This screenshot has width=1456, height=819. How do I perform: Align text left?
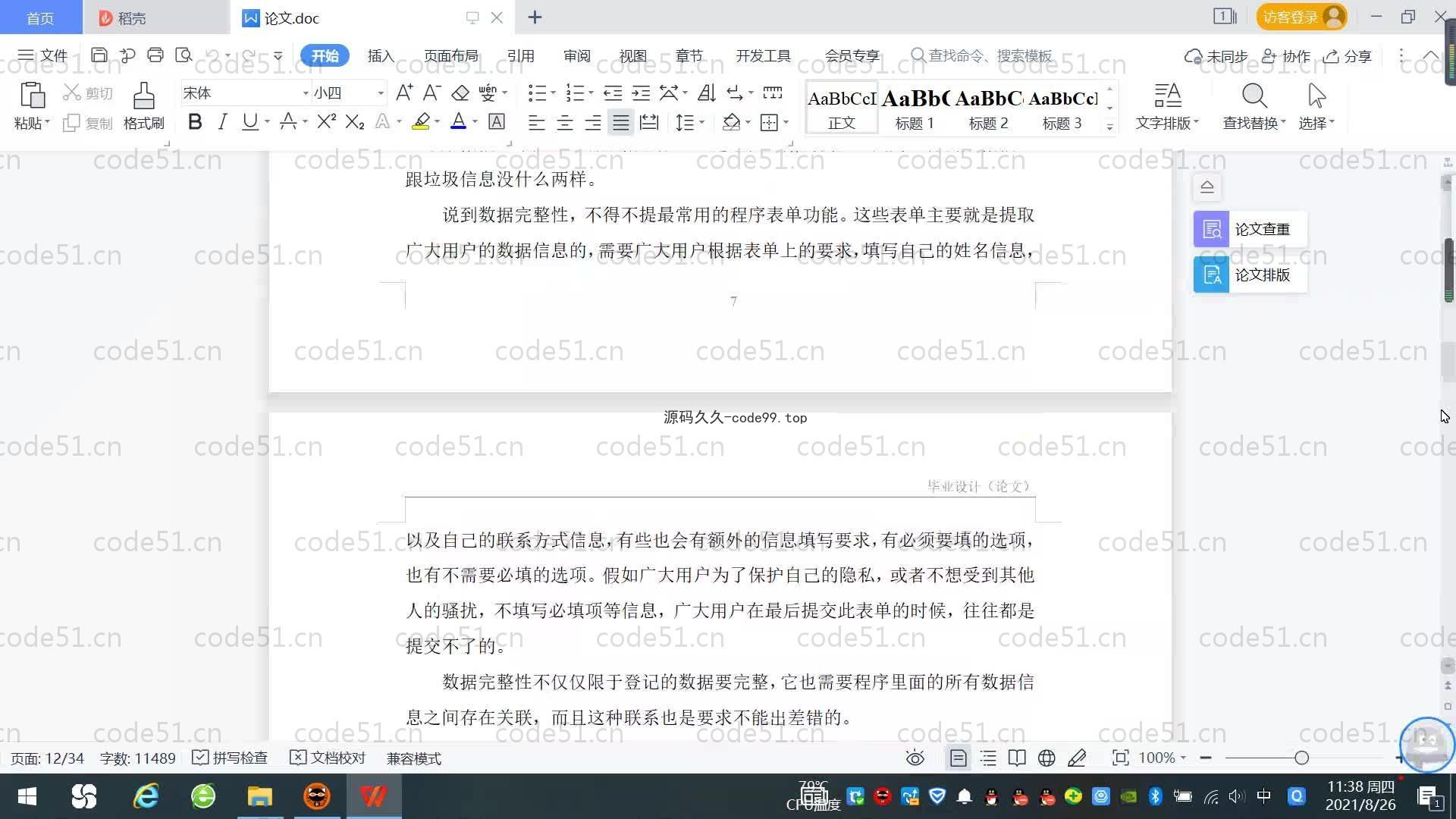[536, 122]
